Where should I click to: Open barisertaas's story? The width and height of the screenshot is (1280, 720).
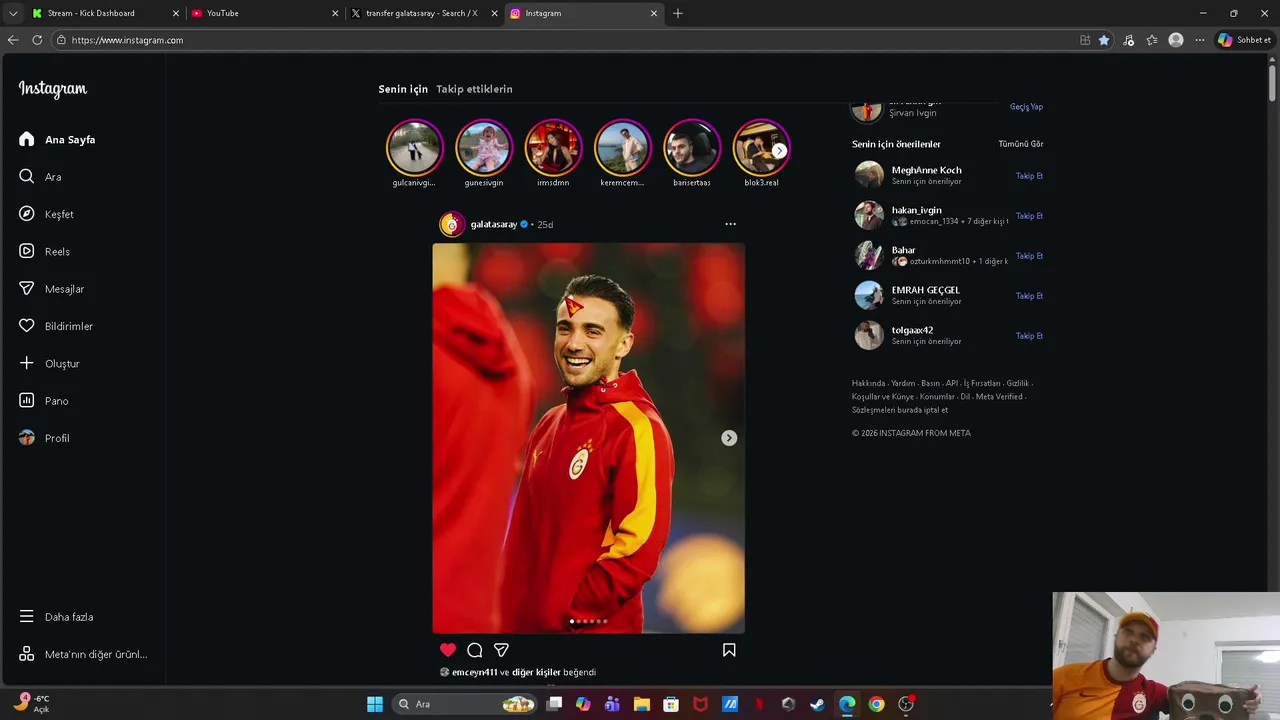tap(692, 147)
